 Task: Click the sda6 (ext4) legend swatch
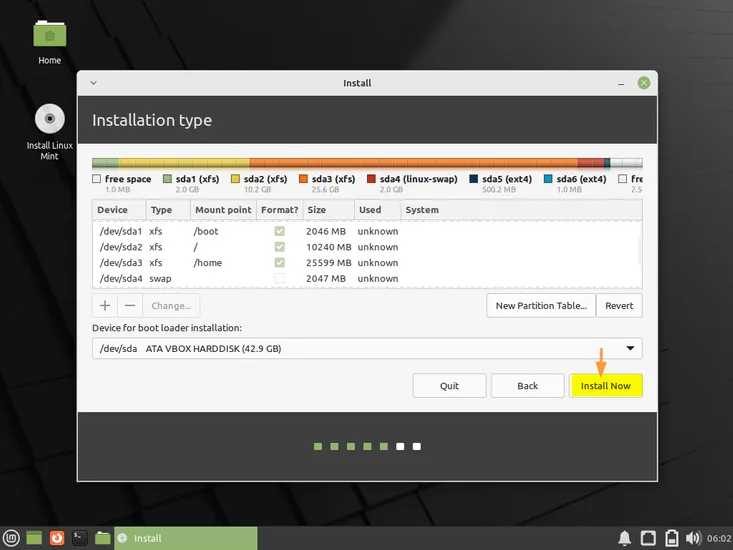pyautogui.click(x=548, y=179)
